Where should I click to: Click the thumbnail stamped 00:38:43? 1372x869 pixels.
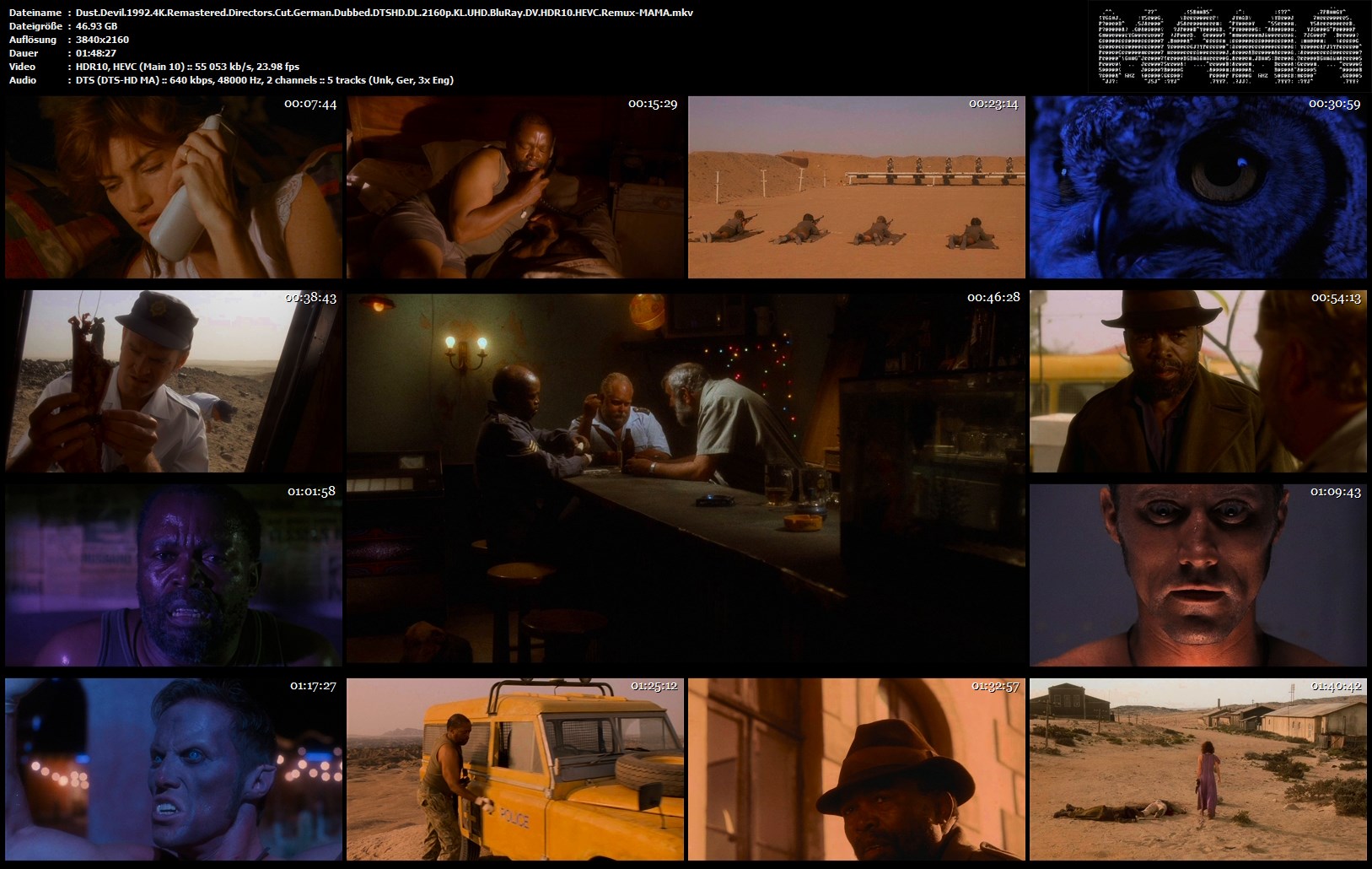pos(174,381)
